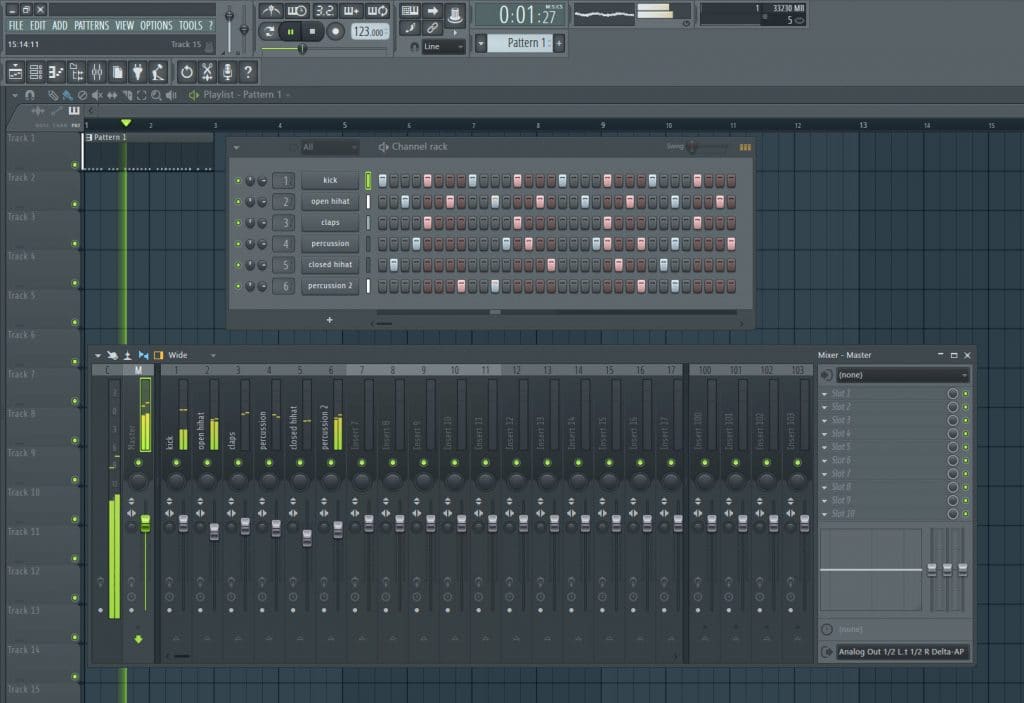
Task: Select the delete tool in Playlist toolbar
Action: pyautogui.click(x=82, y=95)
